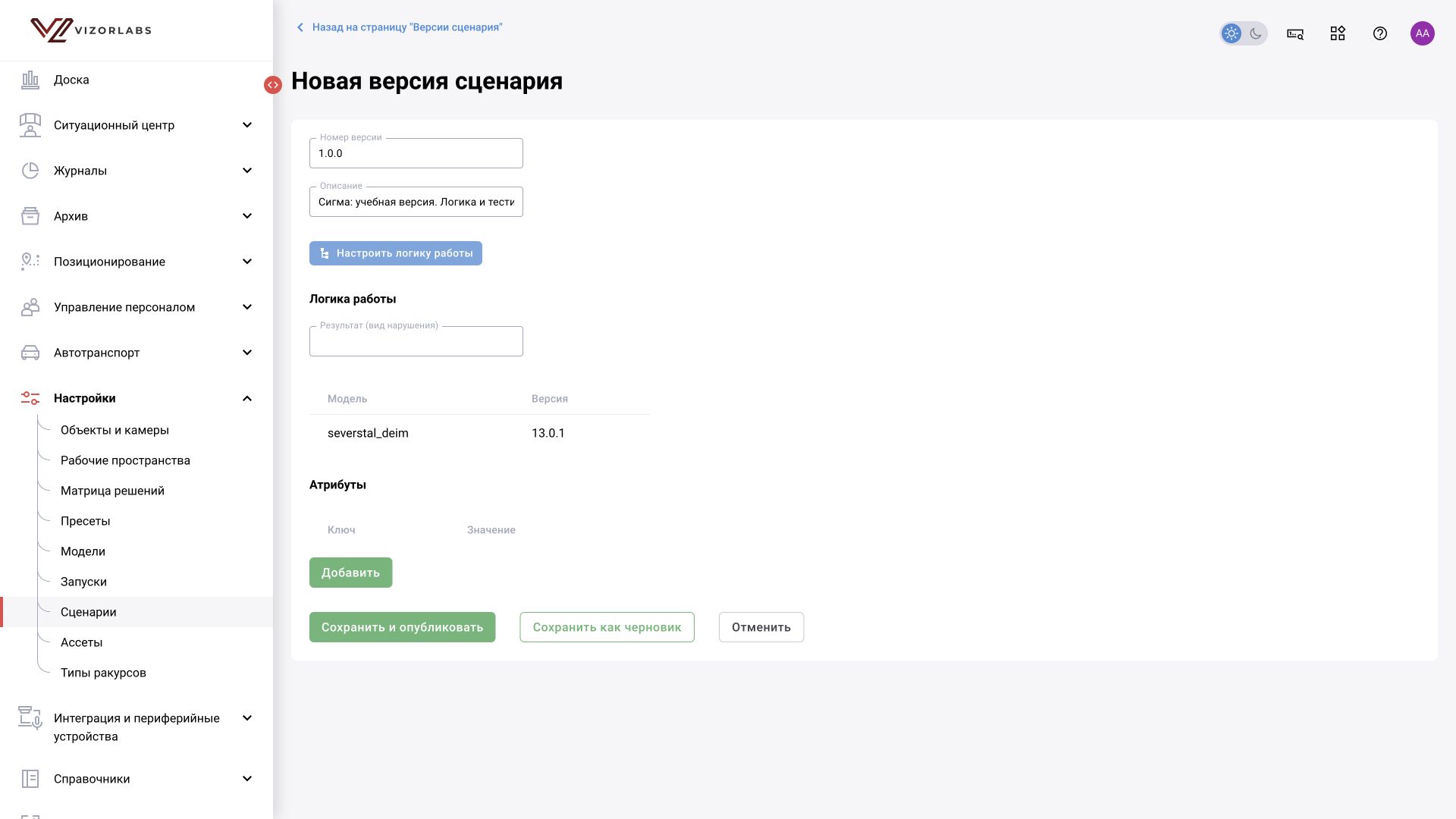Expand Позиционирование chevron

[247, 262]
